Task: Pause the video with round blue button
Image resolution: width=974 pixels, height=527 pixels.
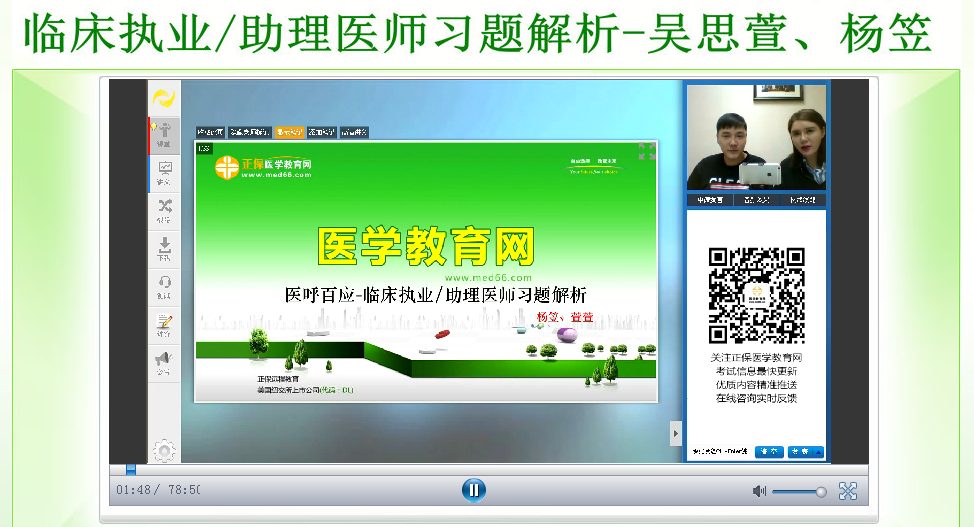Action: coord(474,490)
